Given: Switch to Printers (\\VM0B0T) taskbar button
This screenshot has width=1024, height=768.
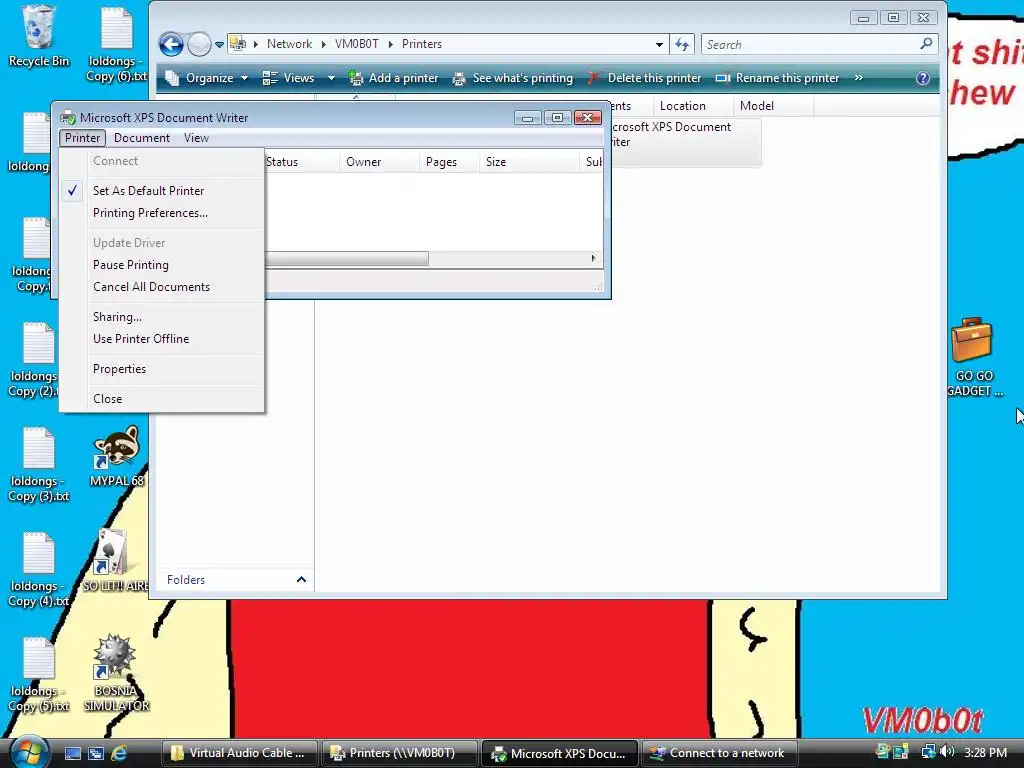Looking at the screenshot, I should click(x=400, y=753).
